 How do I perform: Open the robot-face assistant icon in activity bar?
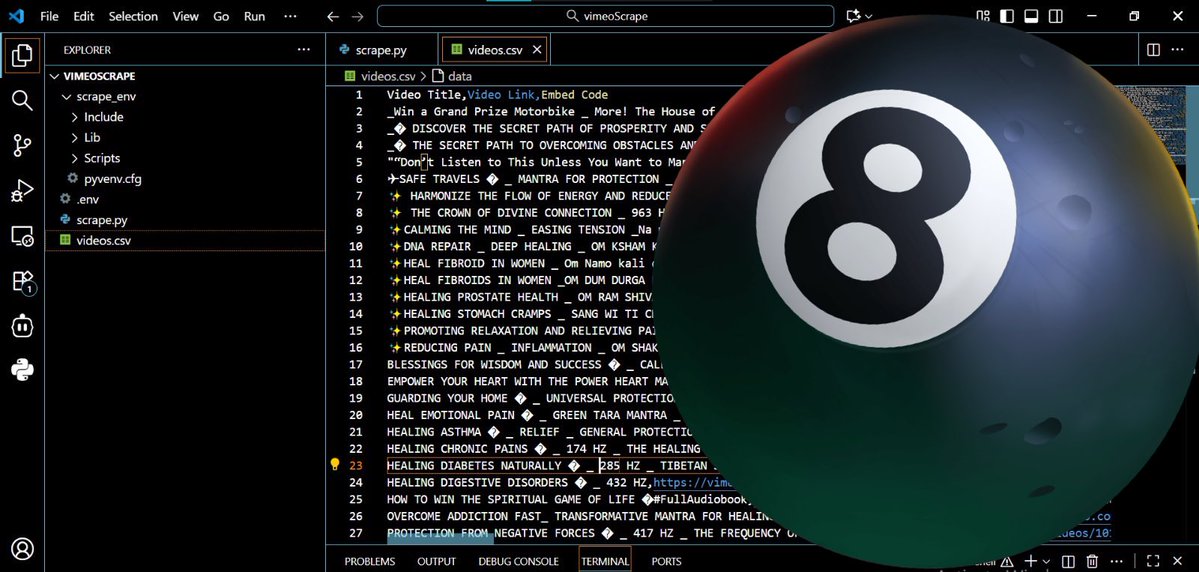pos(22,326)
